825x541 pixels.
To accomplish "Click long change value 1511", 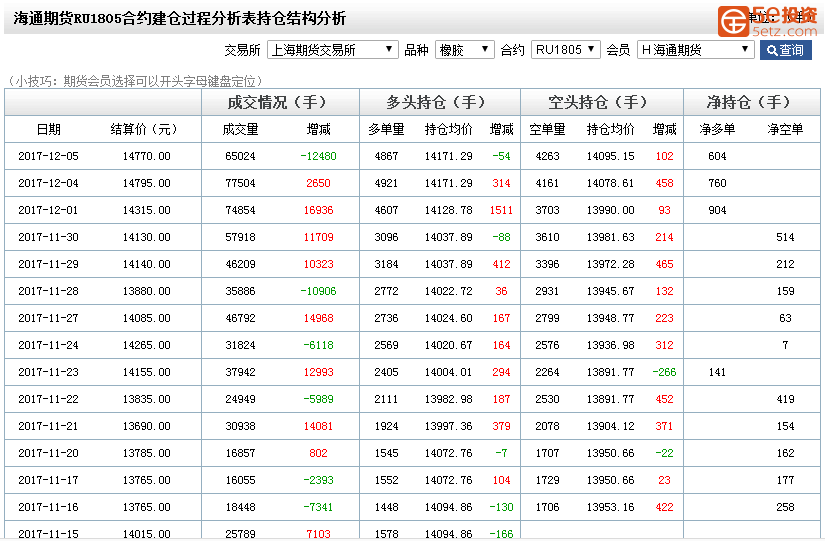I will 501,210.
